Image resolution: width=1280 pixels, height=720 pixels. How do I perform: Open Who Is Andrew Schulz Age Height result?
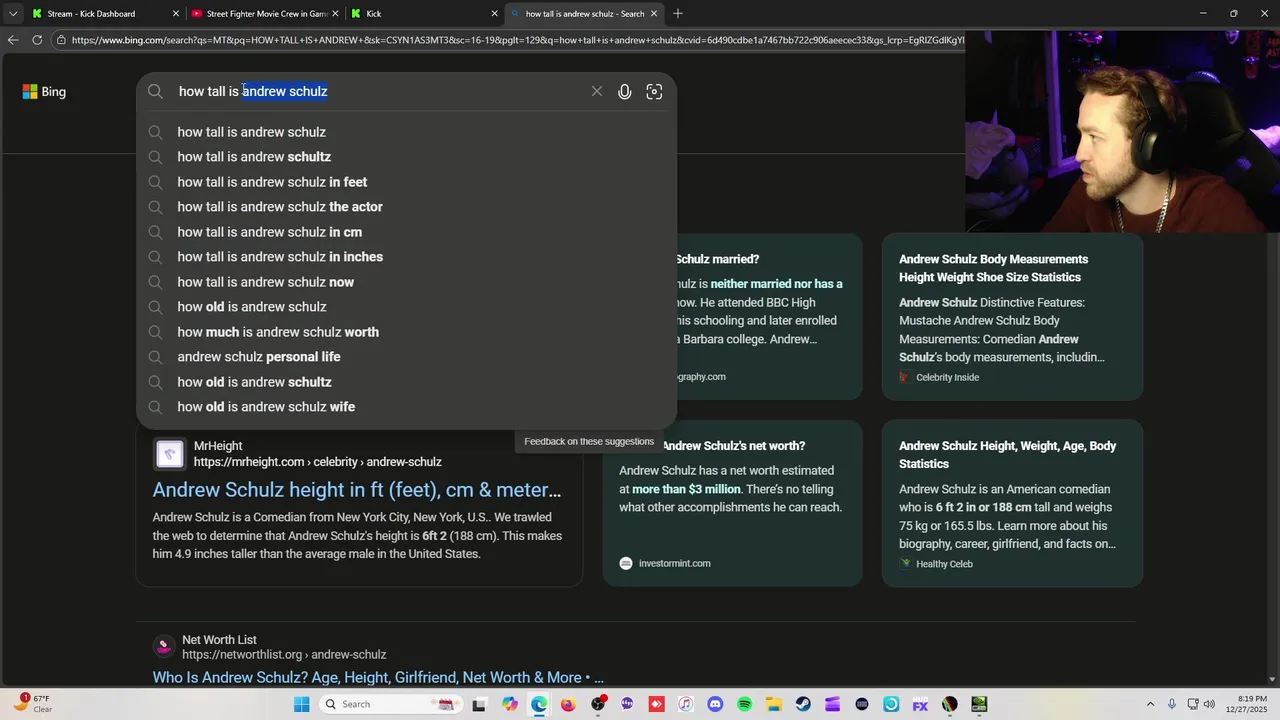[x=378, y=677]
